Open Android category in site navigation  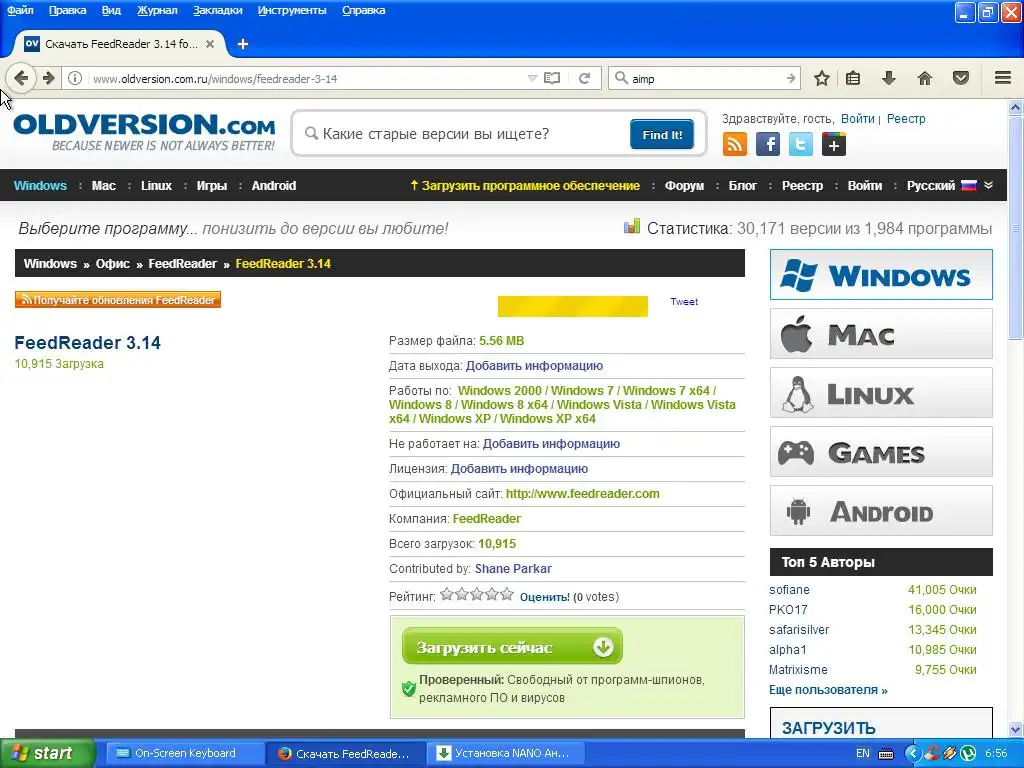274,185
